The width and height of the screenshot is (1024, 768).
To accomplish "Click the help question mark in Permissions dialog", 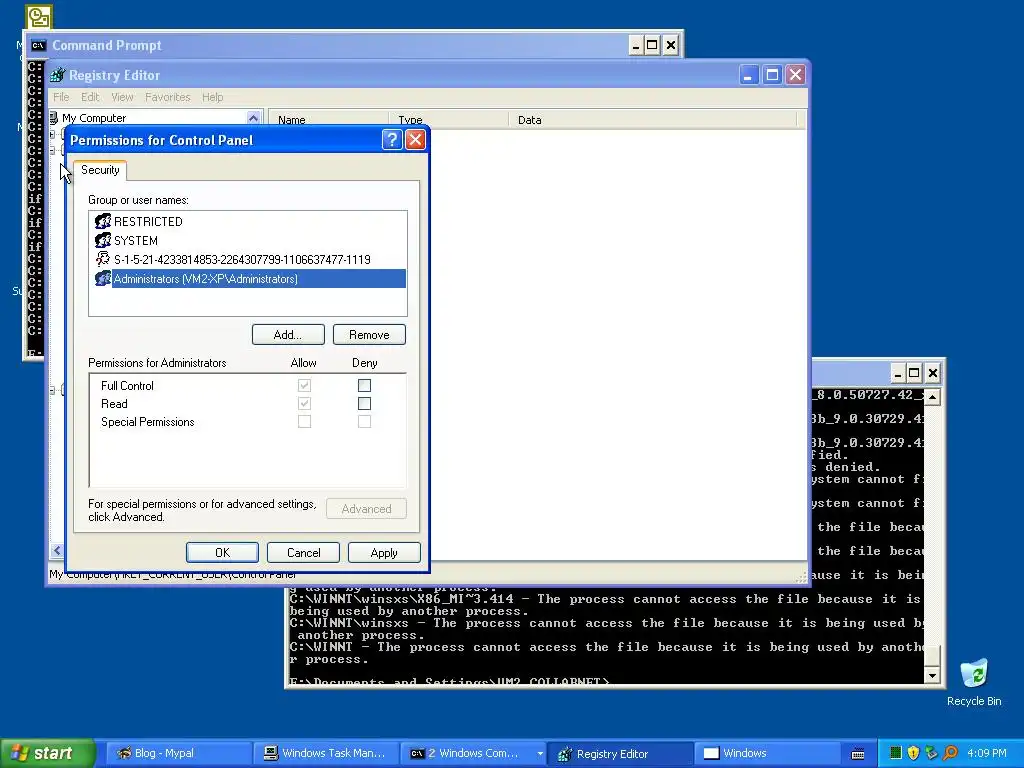I will click(392, 140).
